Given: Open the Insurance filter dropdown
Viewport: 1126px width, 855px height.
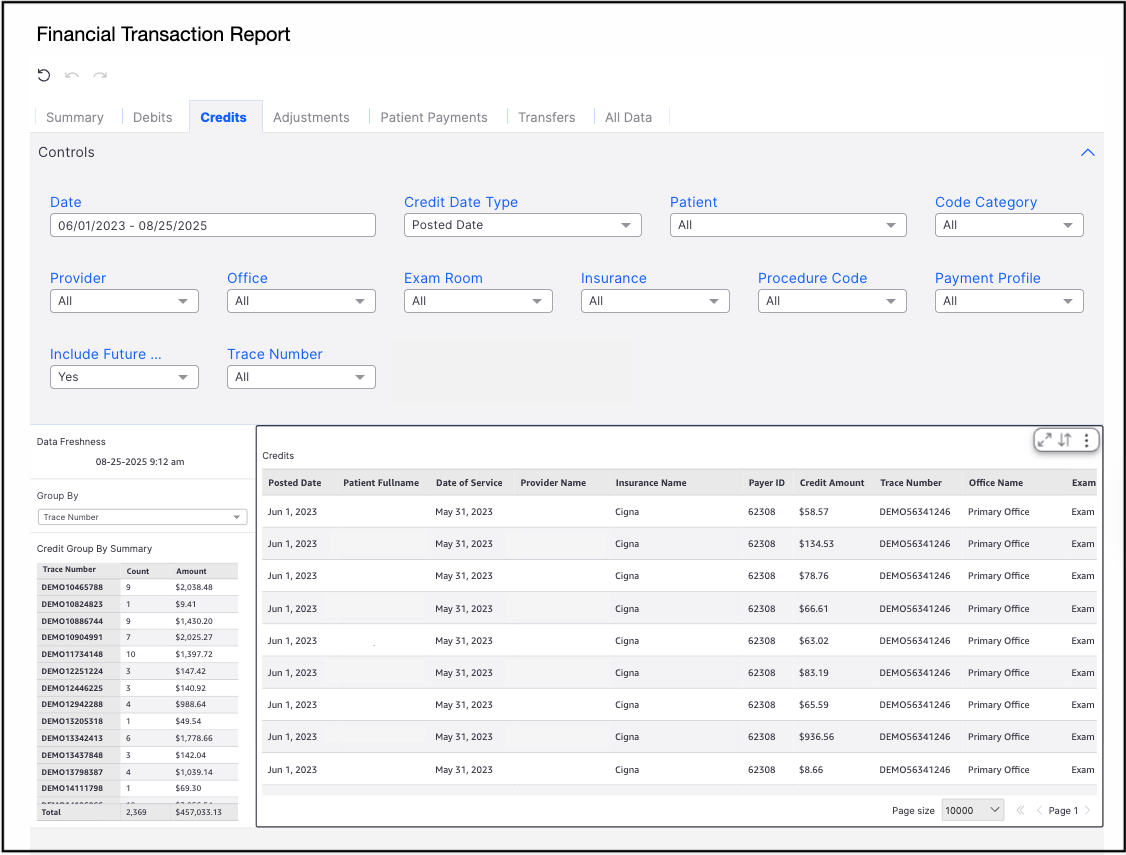Looking at the screenshot, I should coord(654,301).
